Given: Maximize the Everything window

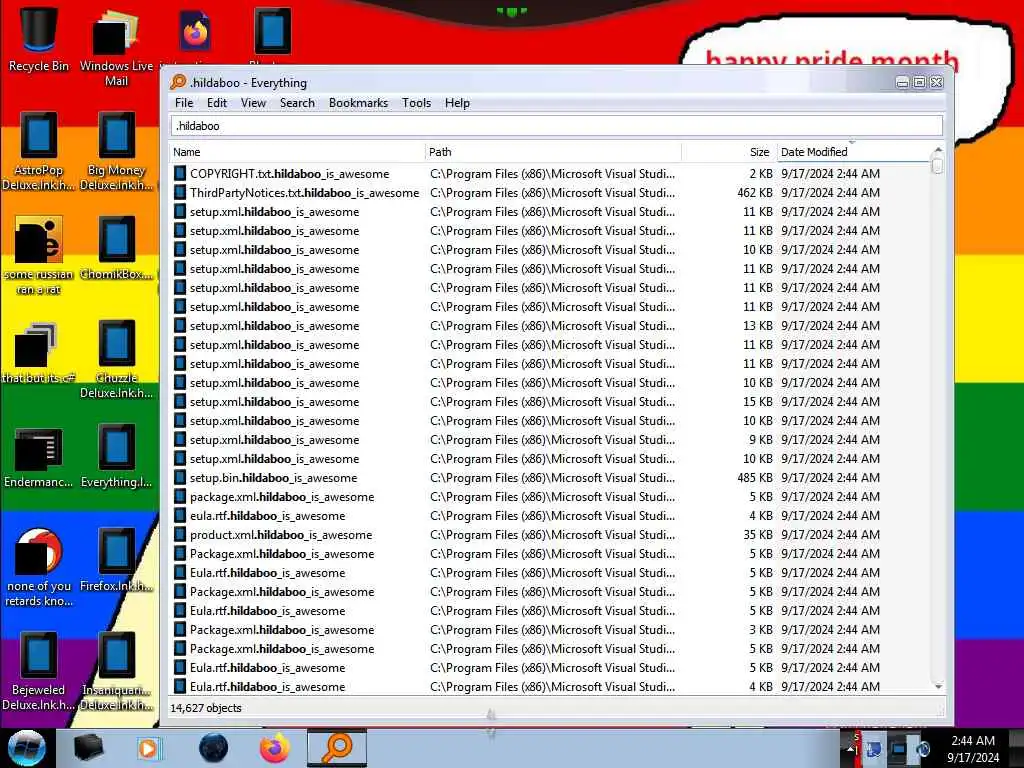Looking at the screenshot, I should (x=919, y=82).
